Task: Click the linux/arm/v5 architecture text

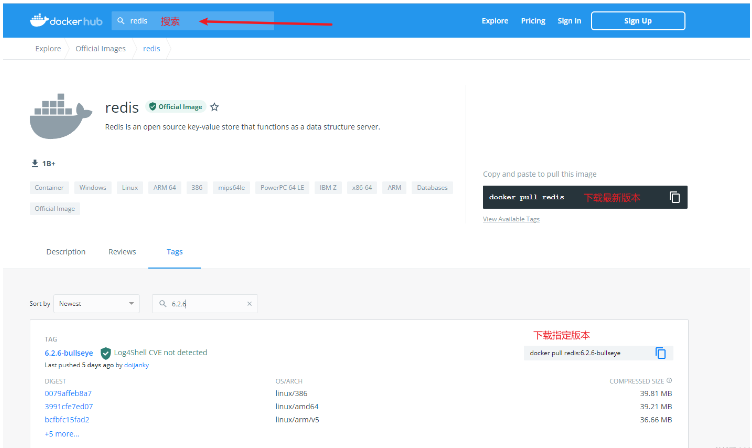Action: point(297,419)
